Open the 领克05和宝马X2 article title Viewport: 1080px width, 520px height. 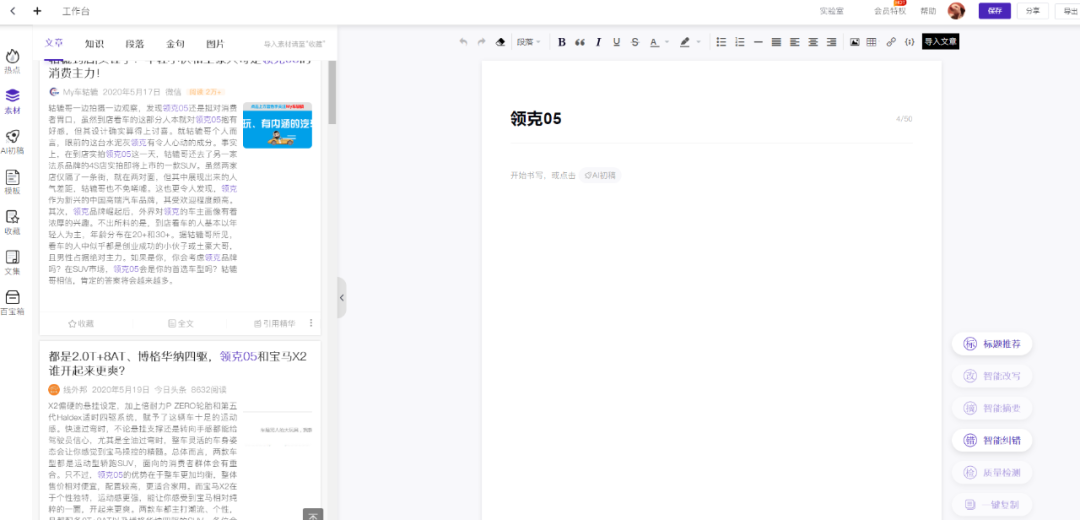coord(178,363)
